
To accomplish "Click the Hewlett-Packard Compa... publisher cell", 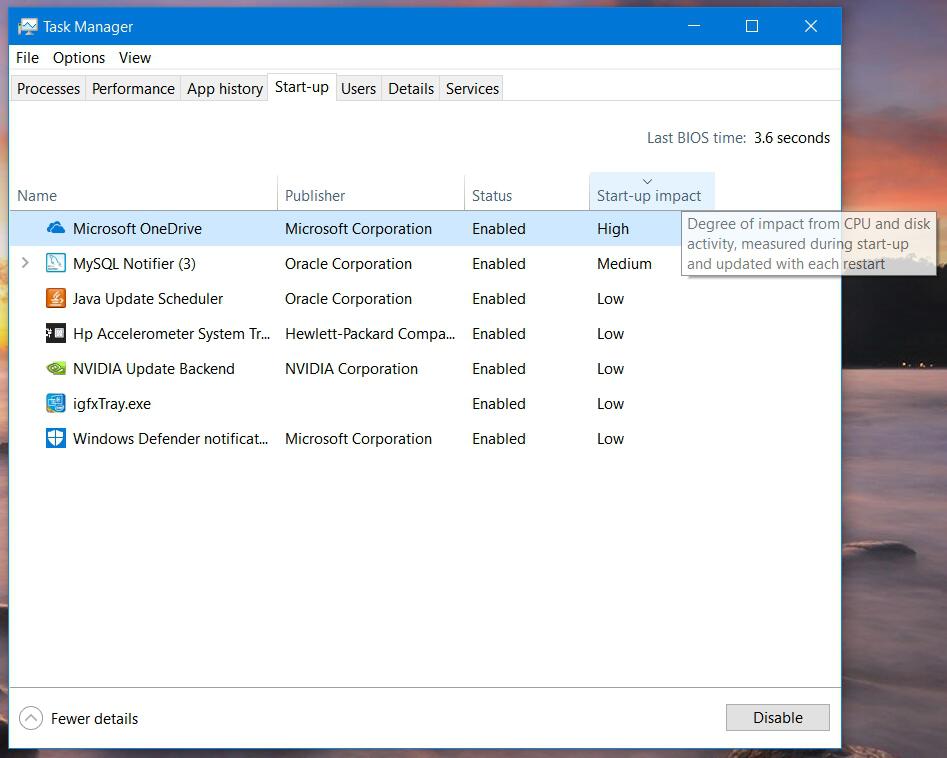I will coord(370,334).
